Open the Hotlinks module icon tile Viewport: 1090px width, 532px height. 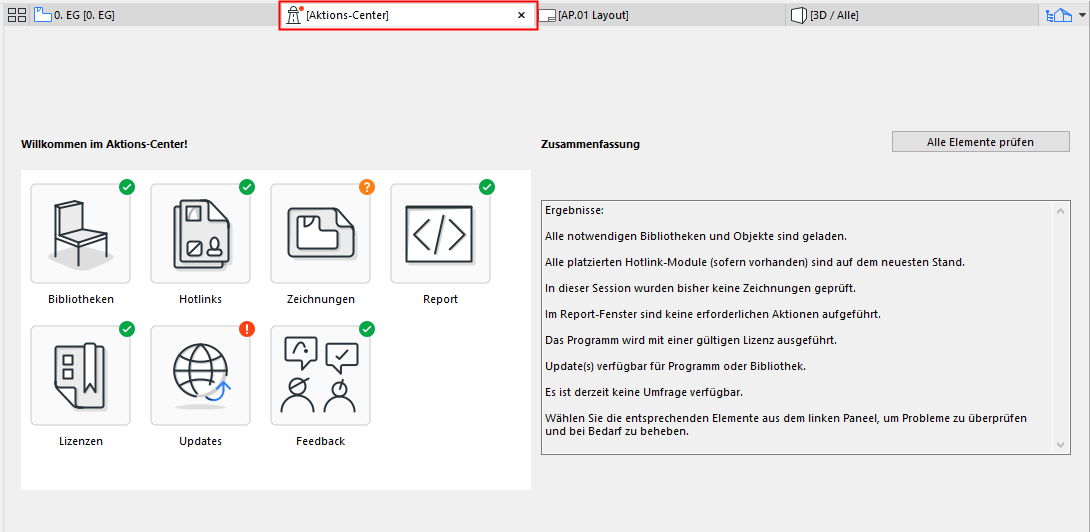(x=200, y=234)
